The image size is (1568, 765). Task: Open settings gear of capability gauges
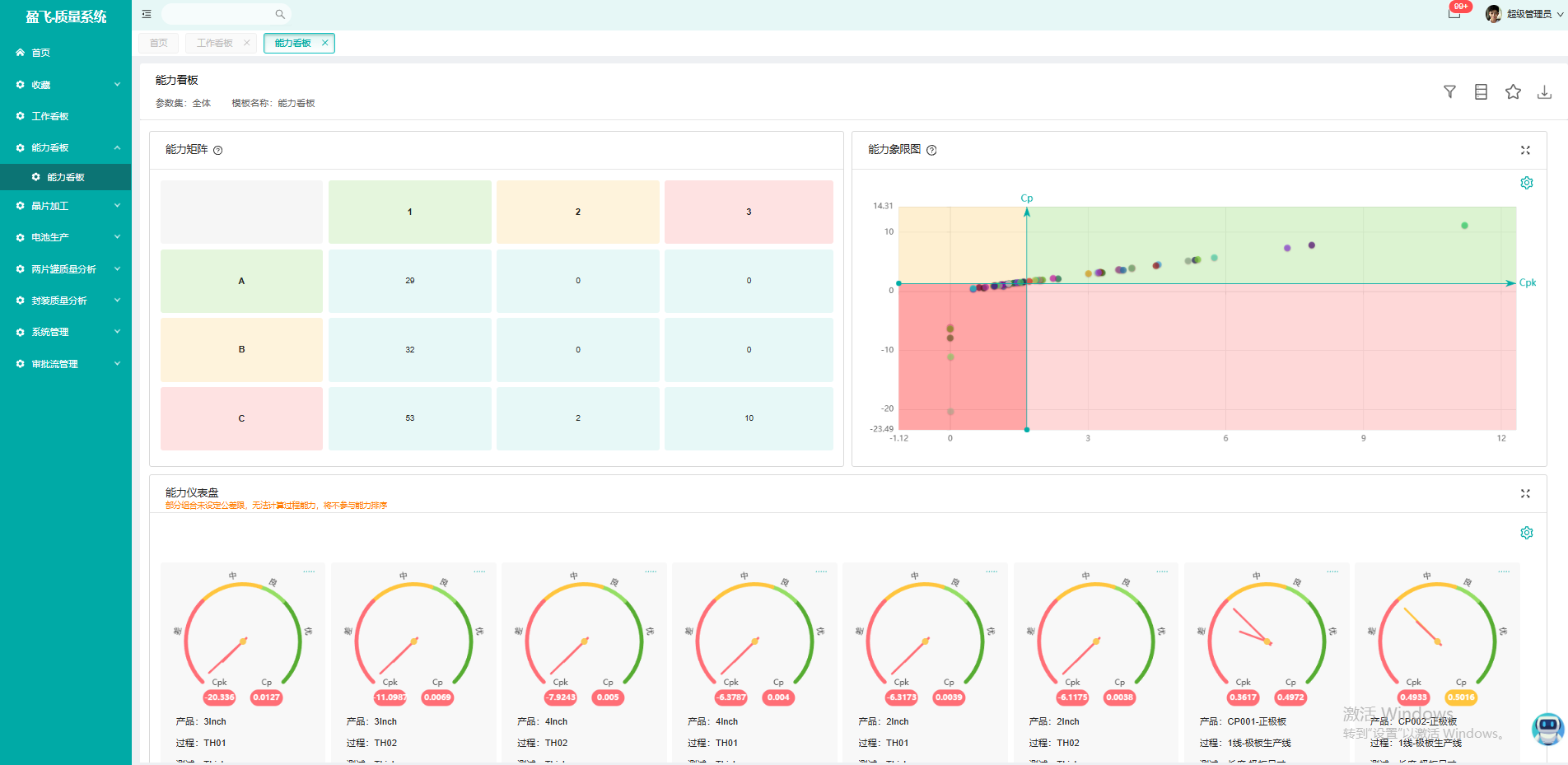click(x=1526, y=533)
